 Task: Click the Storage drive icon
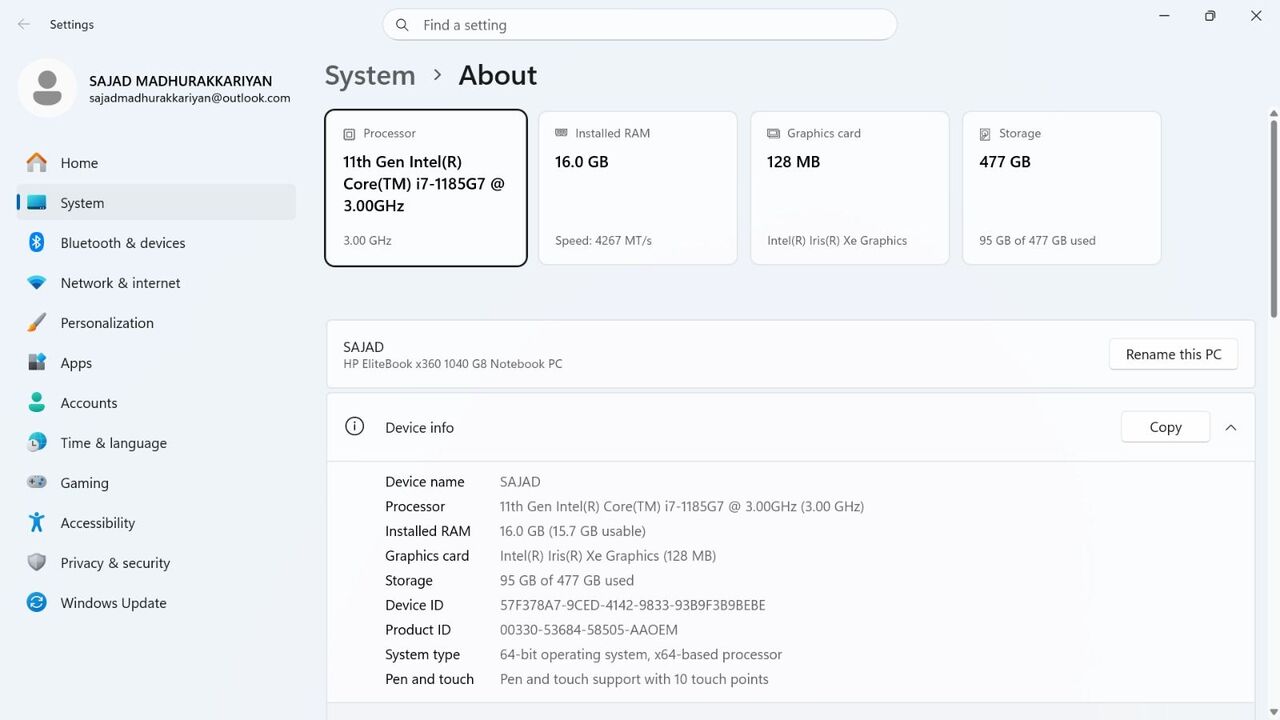click(985, 134)
